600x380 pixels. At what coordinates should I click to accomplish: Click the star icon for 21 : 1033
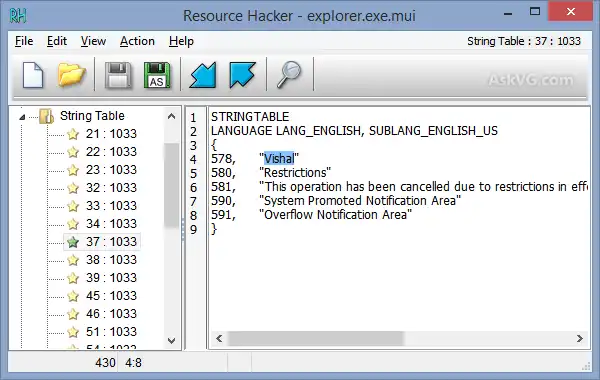73,134
